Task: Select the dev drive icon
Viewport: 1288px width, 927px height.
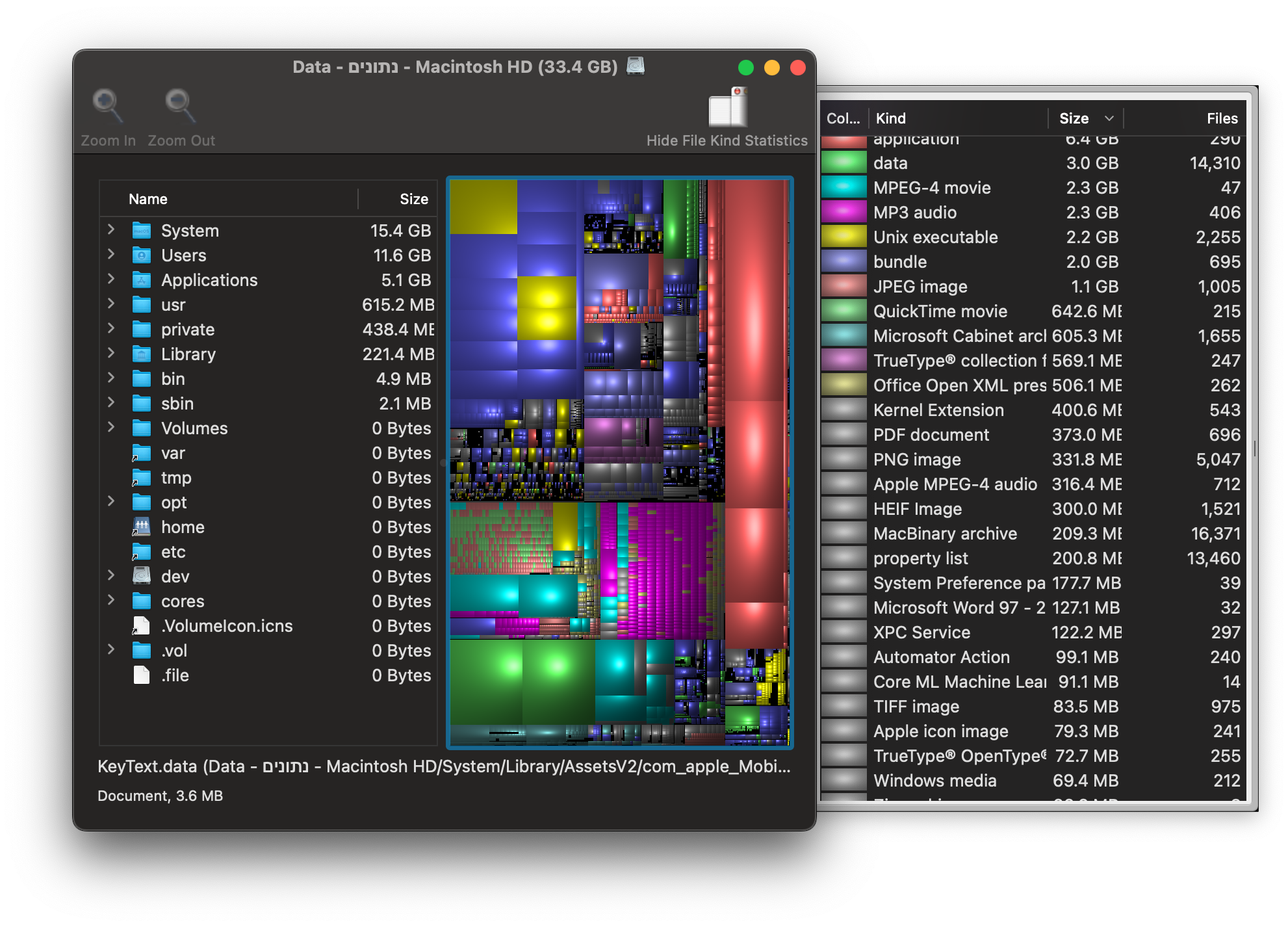Action: pyautogui.click(x=142, y=577)
